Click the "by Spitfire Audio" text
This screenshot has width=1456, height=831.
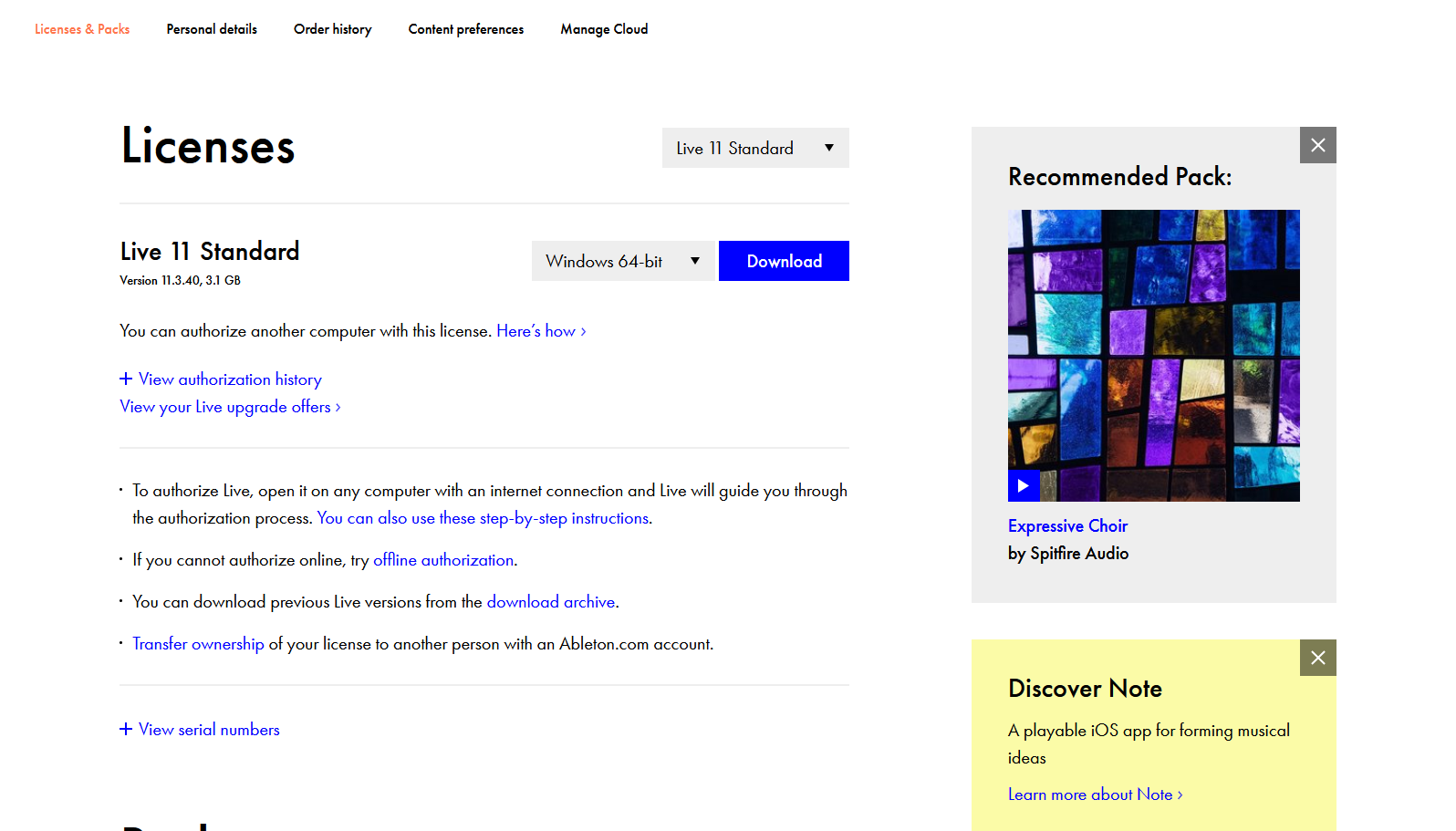pyautogui.click(x=1068, y=554)
